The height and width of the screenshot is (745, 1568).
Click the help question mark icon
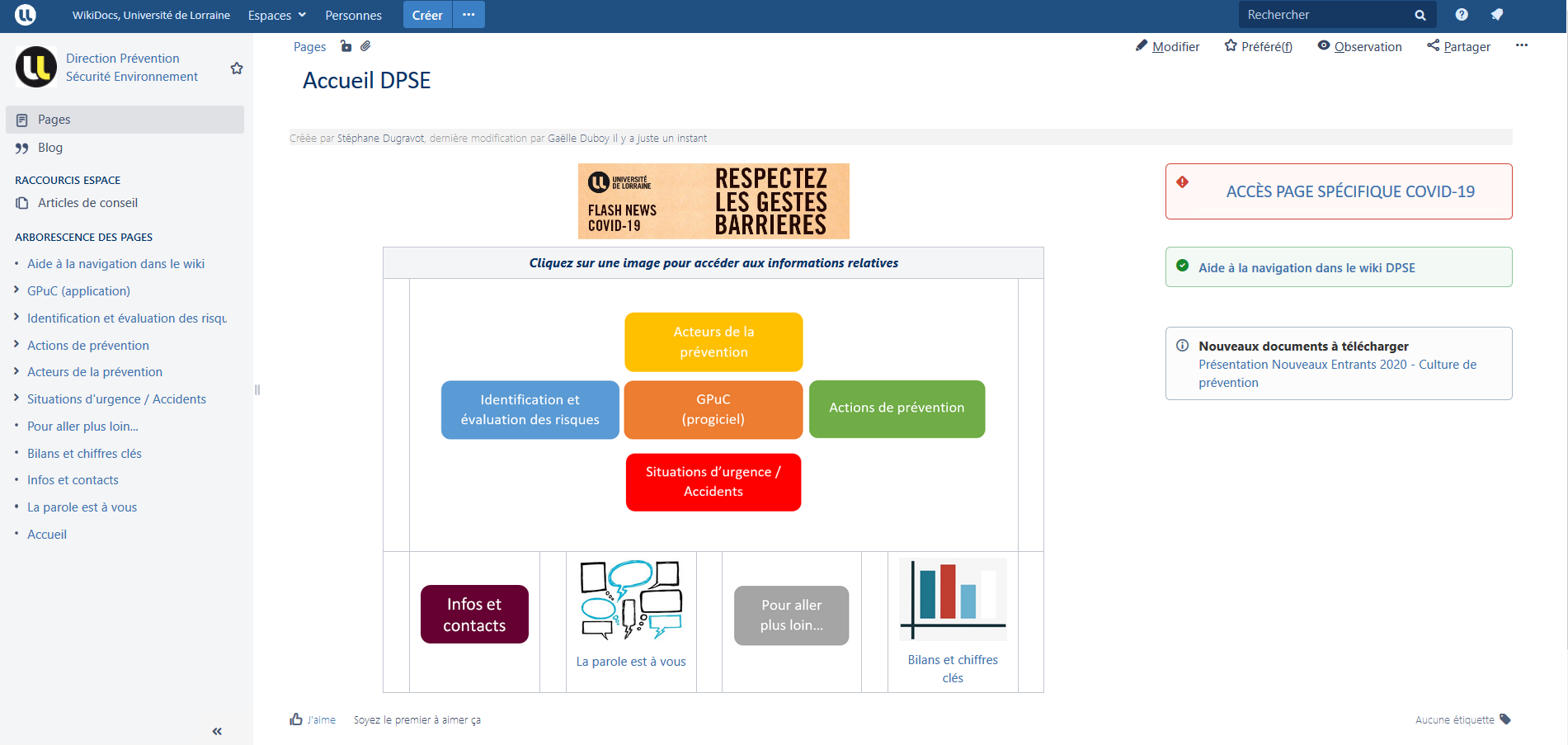point(1462,15)
